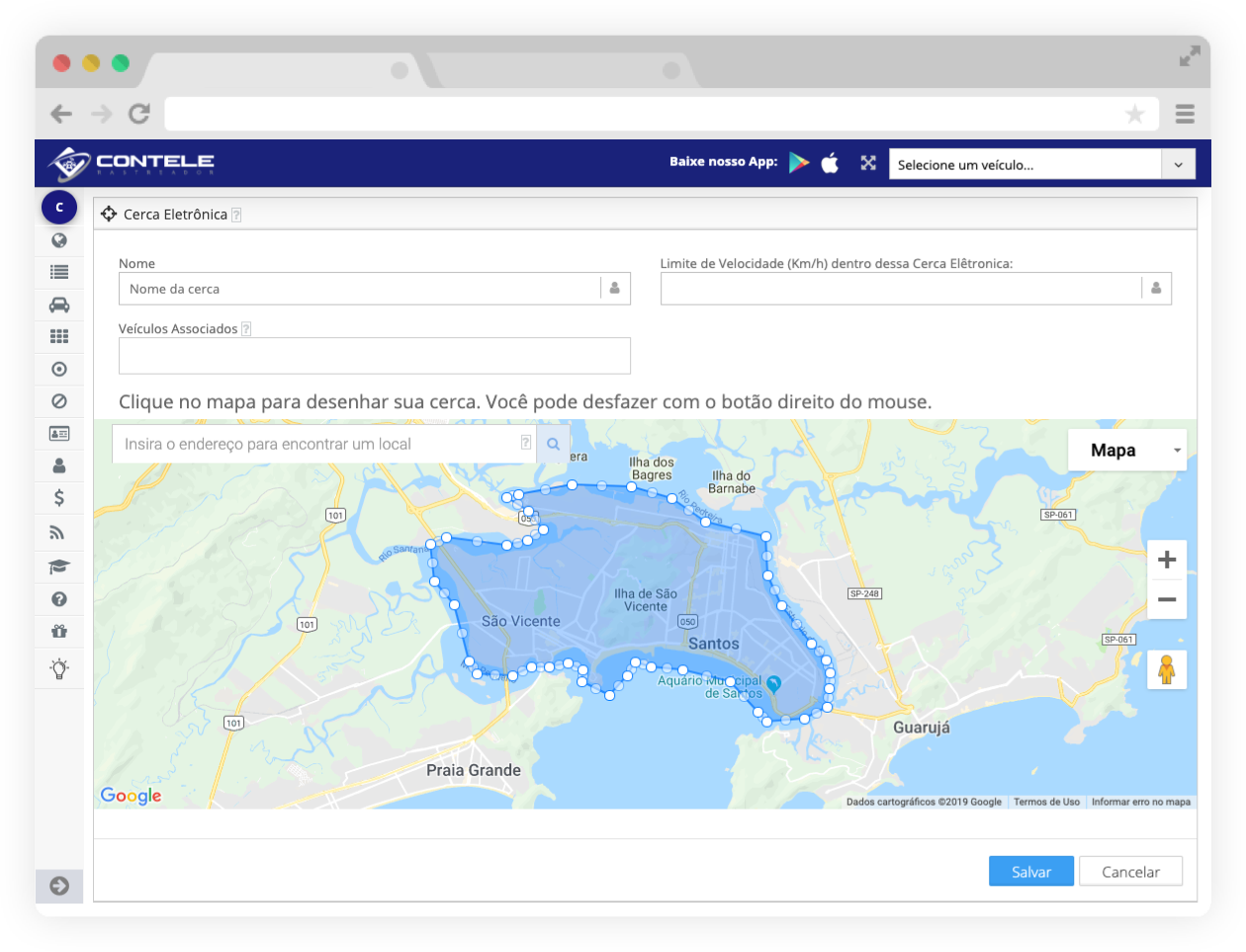The image size is (1246, 952).
Task: Open the 'Selecione um veículo' dropdown
Action: tap(1041, 164)
